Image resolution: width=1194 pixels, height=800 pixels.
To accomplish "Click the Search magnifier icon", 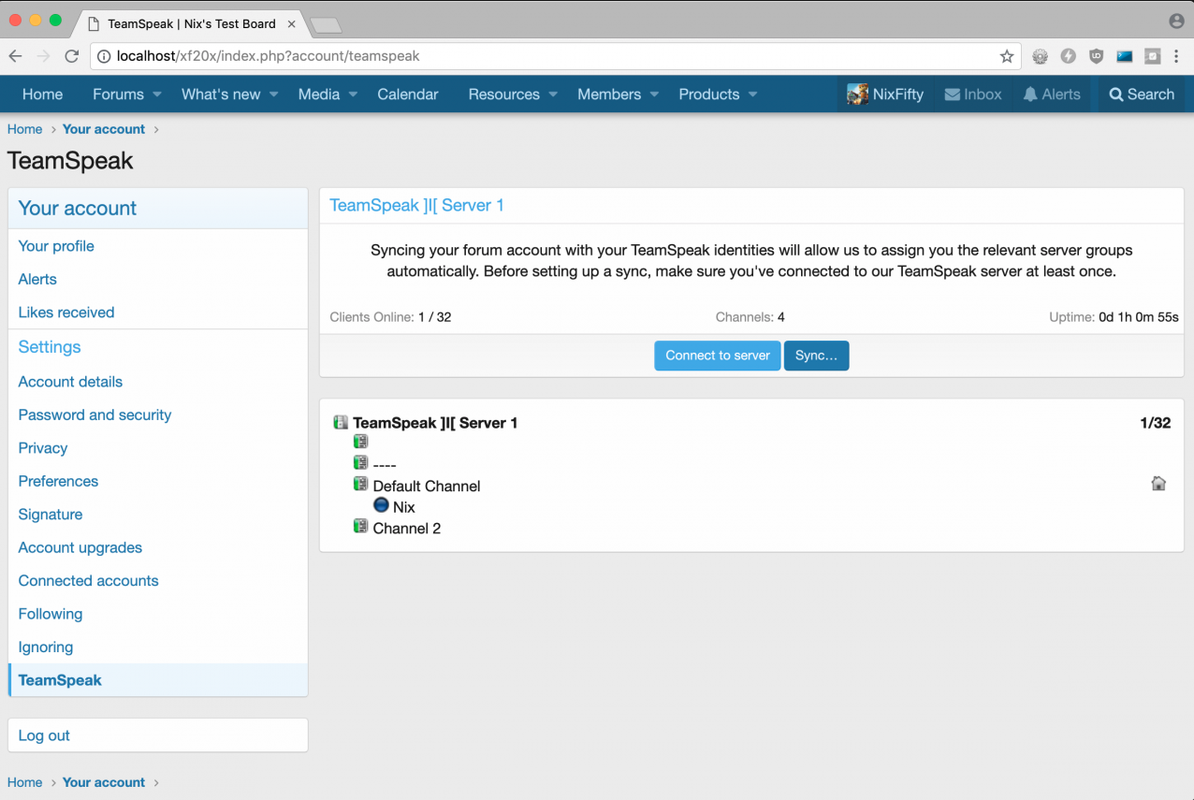I will (x=1116, y=94).
